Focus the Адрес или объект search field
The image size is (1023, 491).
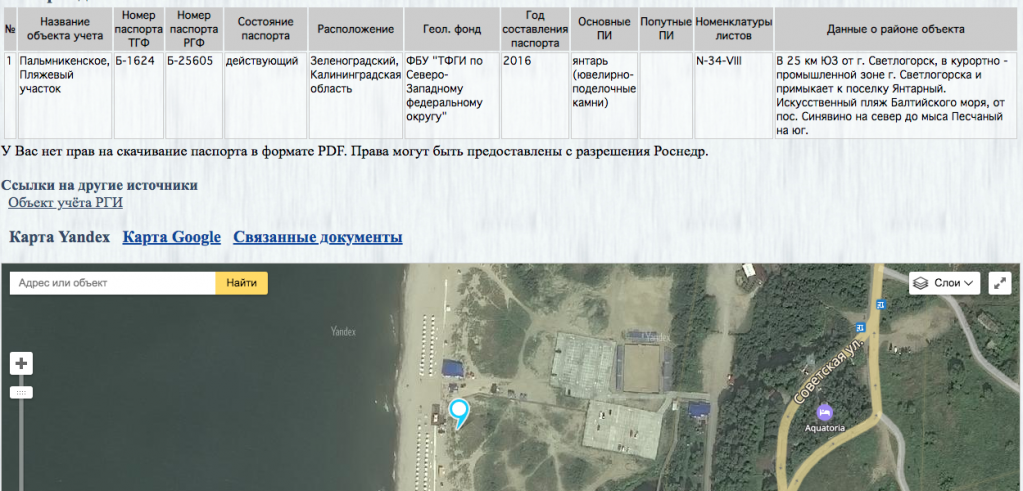(x=112, y=283)
